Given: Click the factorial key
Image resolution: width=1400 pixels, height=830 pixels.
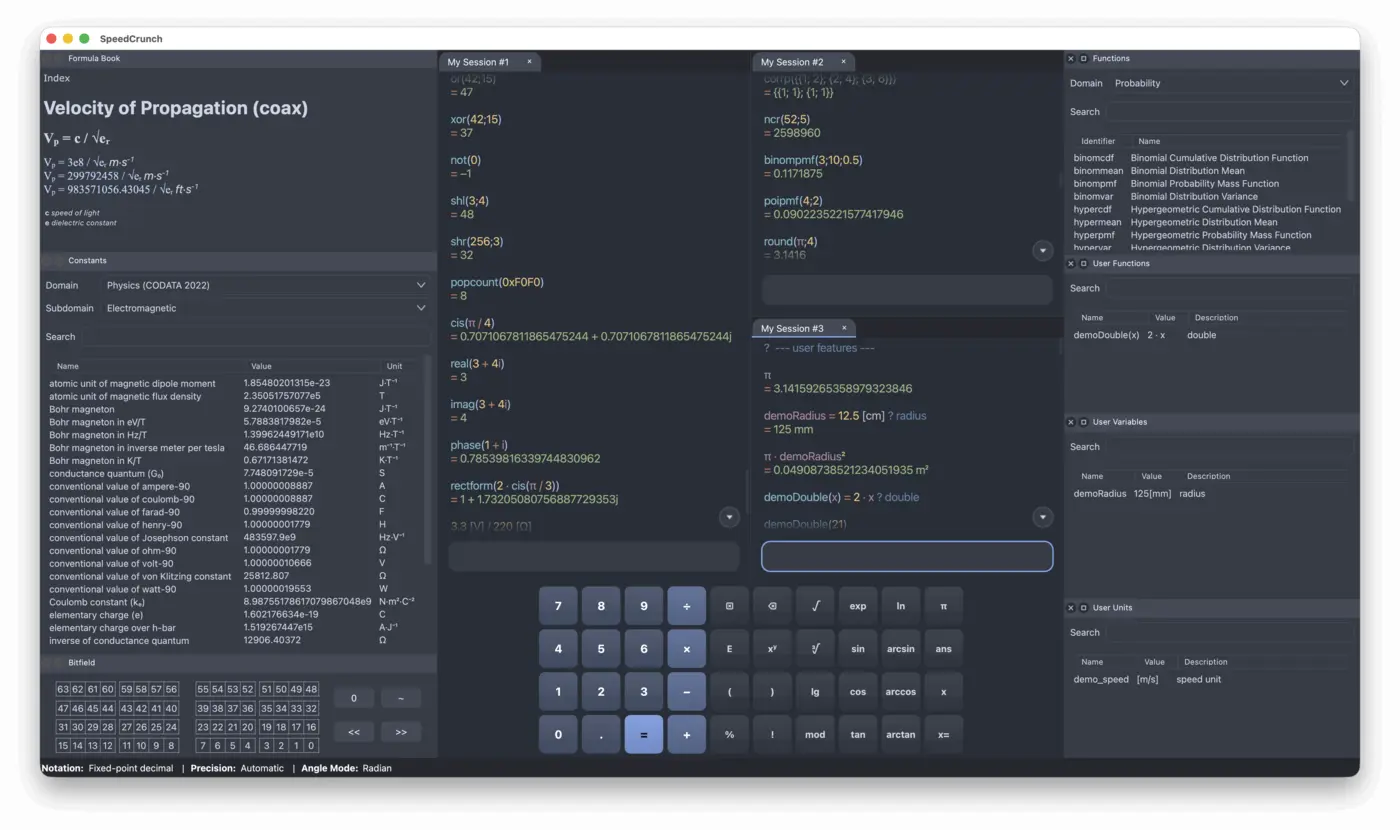Looking at the screenshot, I should click(772, 735).
